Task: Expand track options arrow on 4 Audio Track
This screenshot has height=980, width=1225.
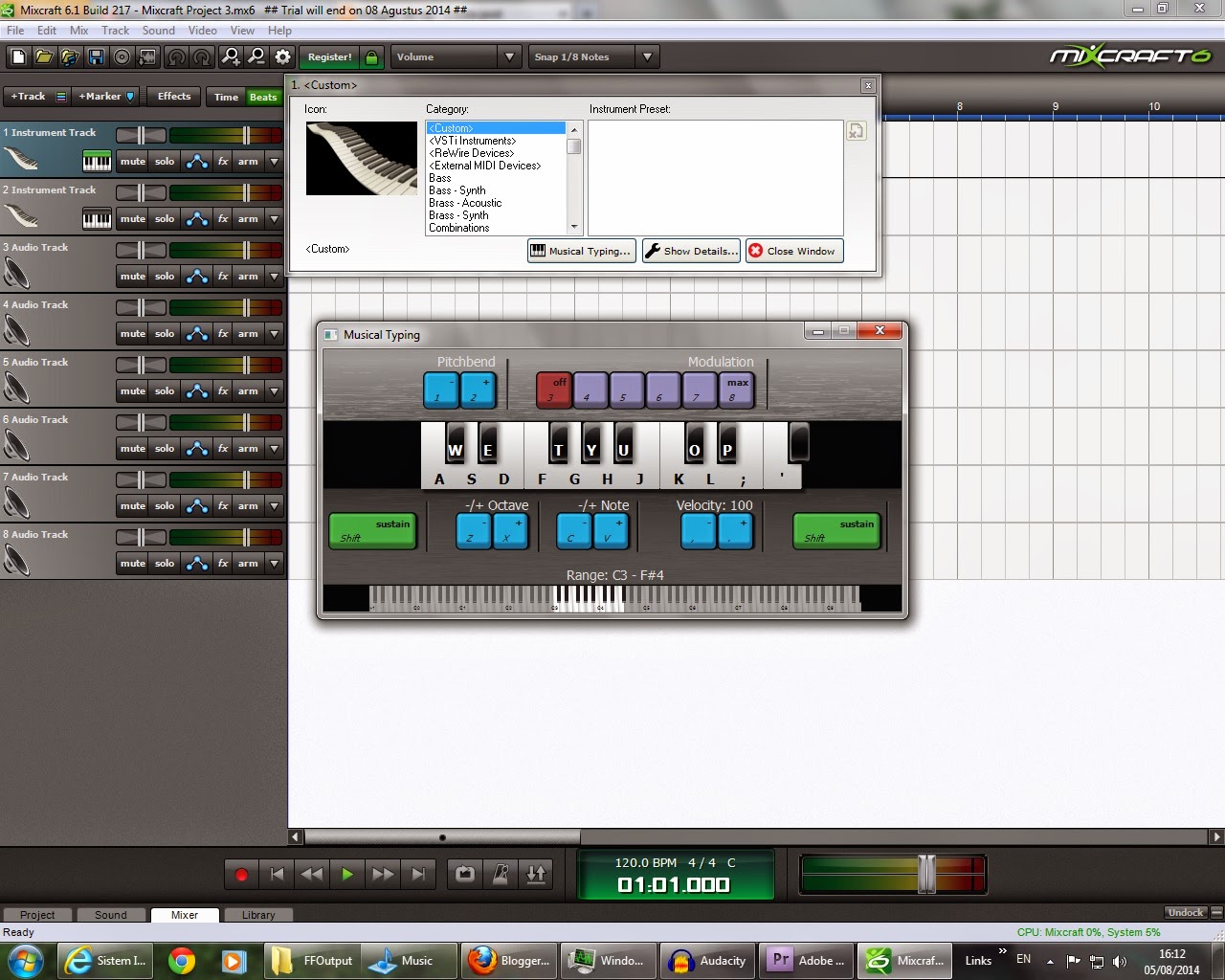Action: pyautogui.click(x=274, y=334)
